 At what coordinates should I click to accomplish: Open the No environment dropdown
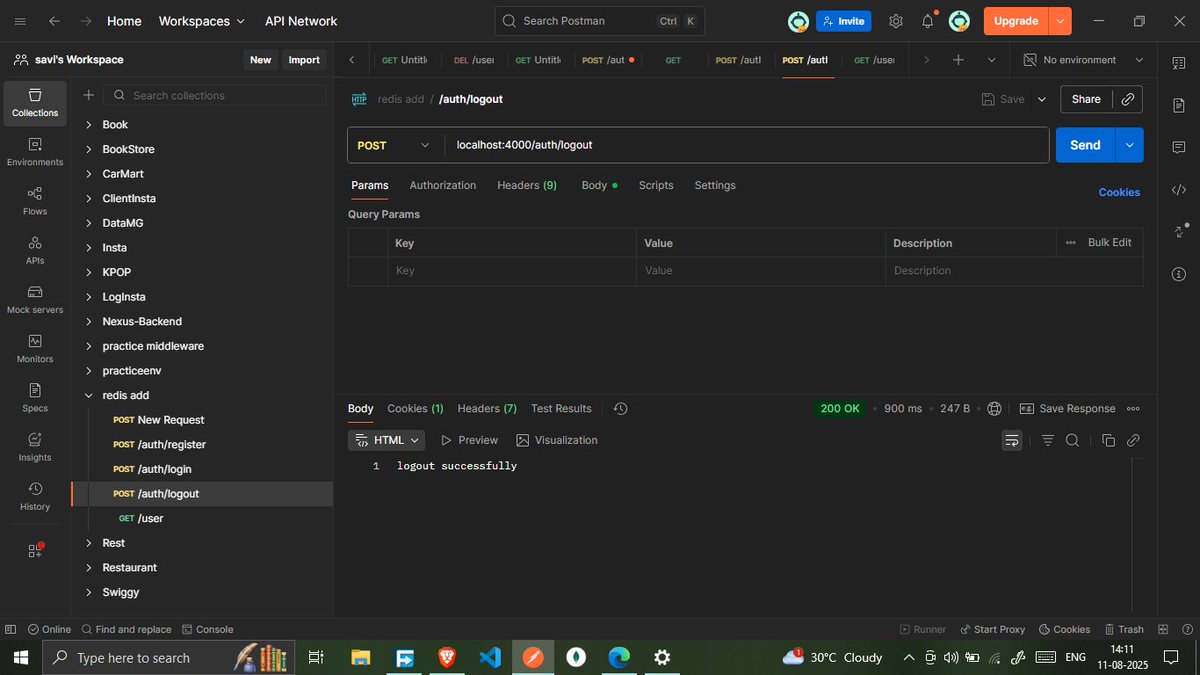1083,60
